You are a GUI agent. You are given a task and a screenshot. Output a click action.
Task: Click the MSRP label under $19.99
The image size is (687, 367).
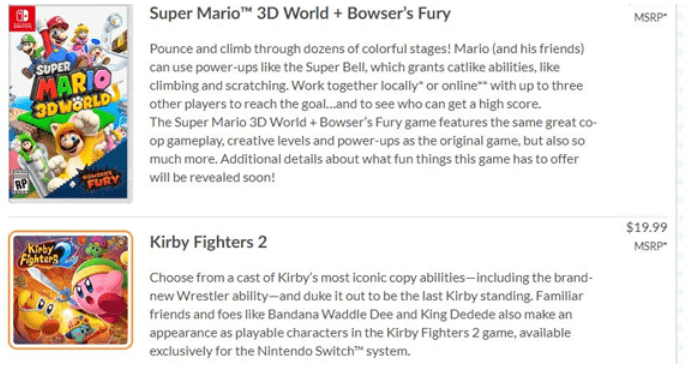point(650,246)
